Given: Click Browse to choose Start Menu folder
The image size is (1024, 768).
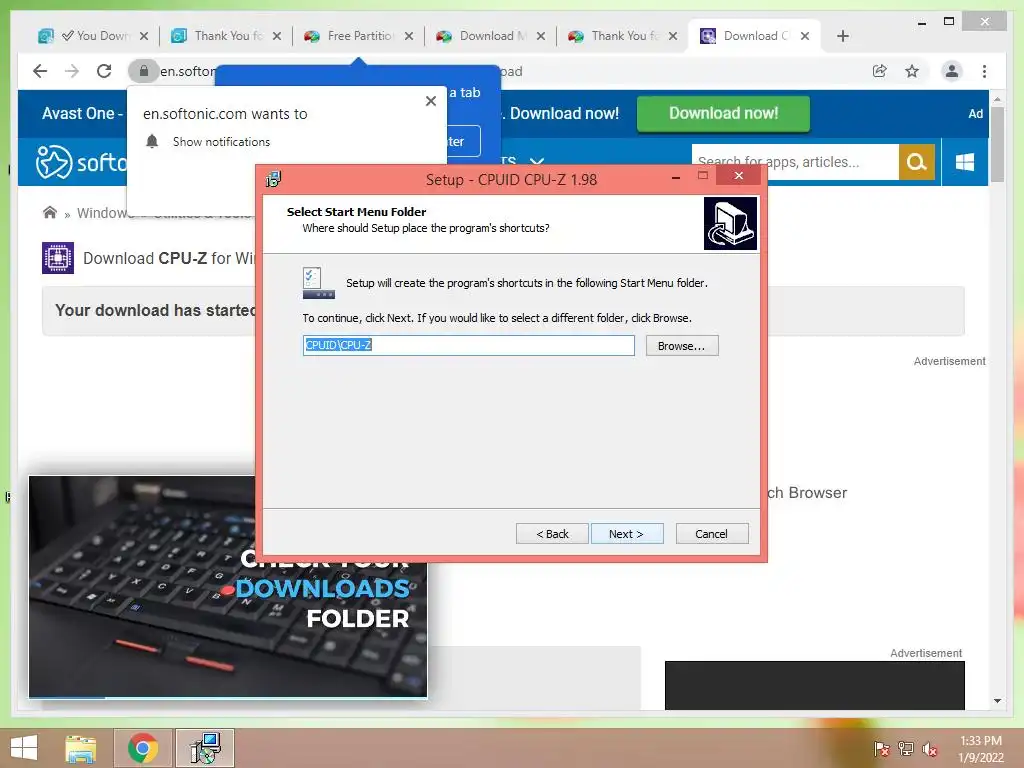Looking at the screenshot, I should [x=682, y=345].
